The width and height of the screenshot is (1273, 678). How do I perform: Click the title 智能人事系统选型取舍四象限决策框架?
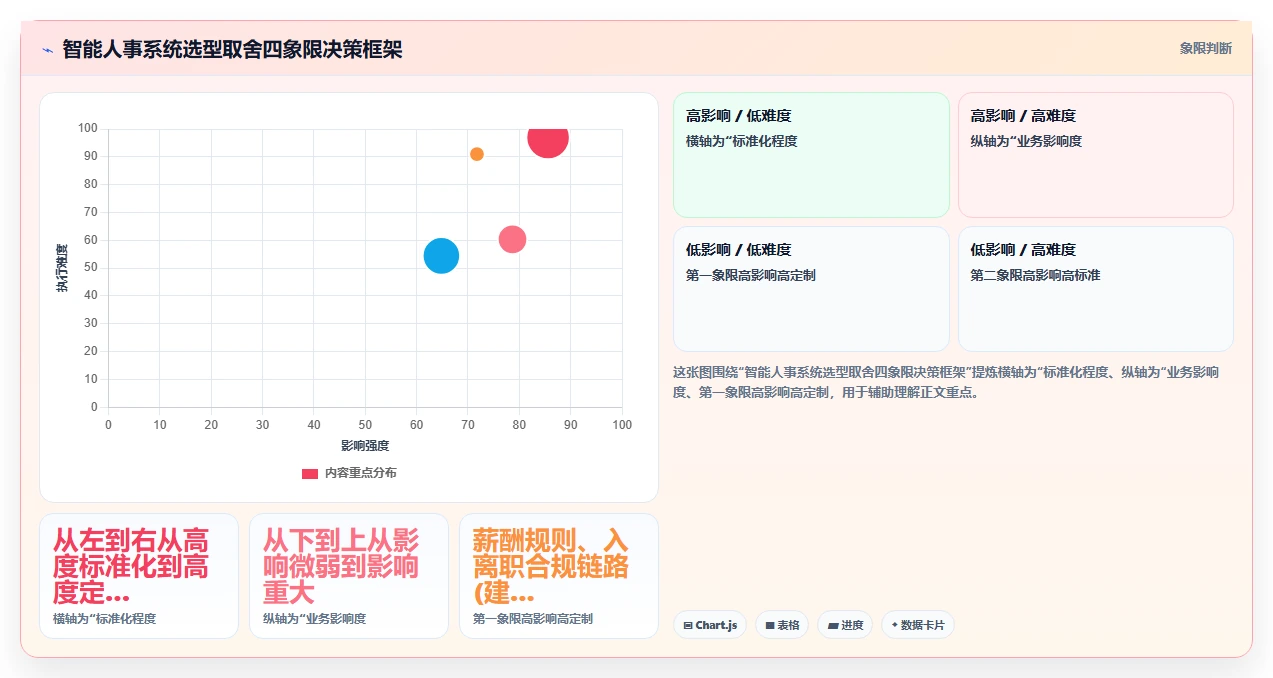(x=232, y=49)
